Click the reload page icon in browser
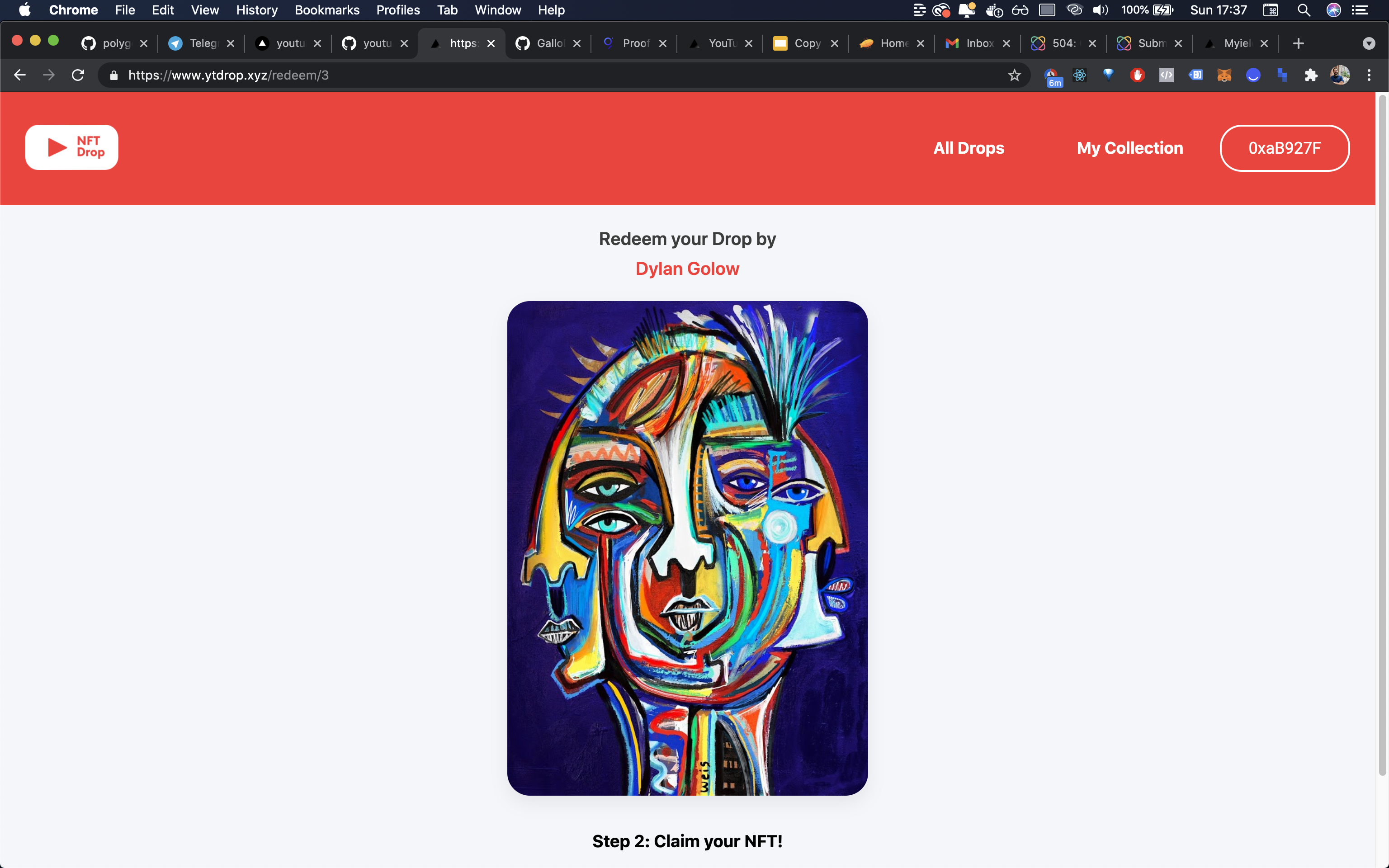This screenshot has width=1389, height=868. [79, 75]
